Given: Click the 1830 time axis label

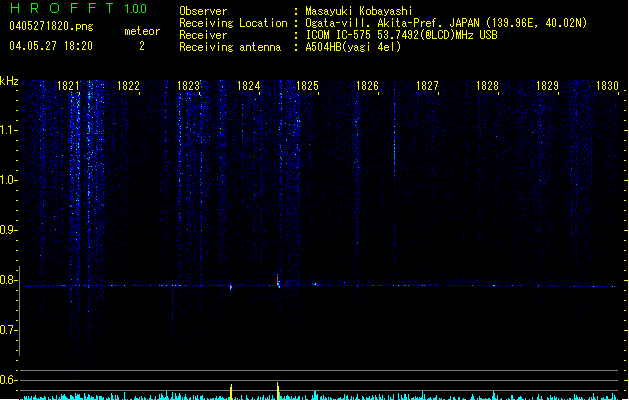Looking at the screenshot, I should (607, 86).
